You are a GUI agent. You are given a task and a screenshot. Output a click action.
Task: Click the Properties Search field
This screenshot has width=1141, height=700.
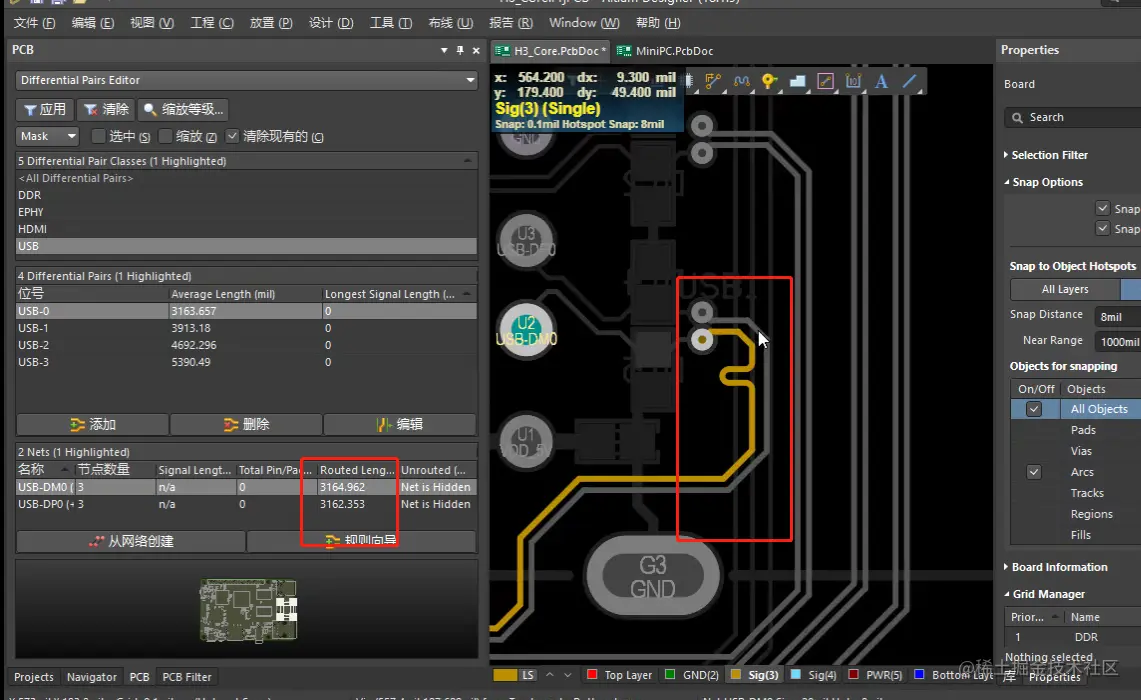click(x=1073, y=117)
